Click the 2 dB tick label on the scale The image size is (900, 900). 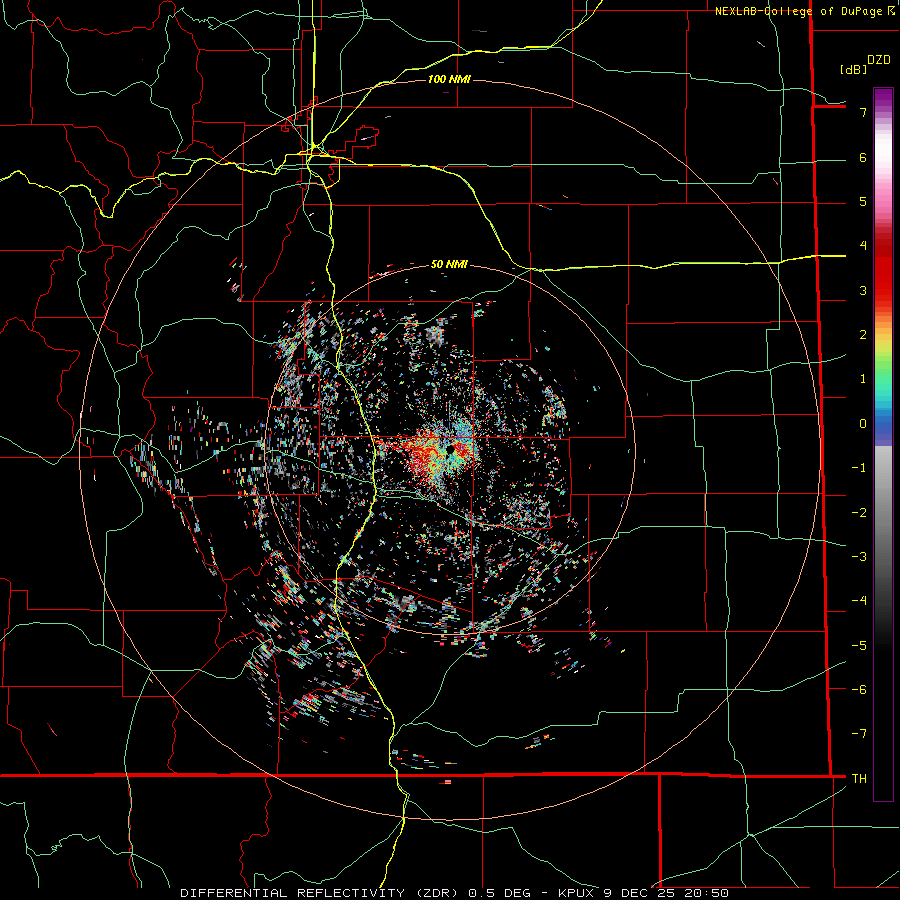[x=863, y=335]
